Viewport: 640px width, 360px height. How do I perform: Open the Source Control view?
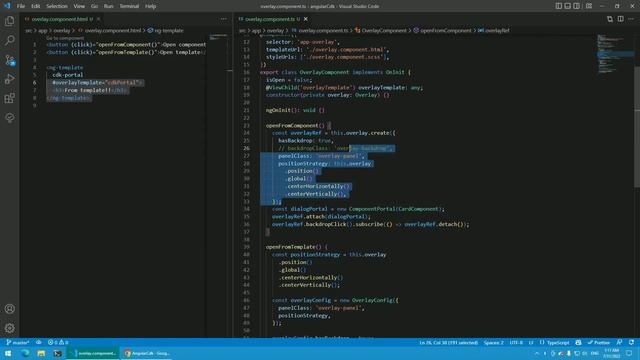[x=9, y=60]
